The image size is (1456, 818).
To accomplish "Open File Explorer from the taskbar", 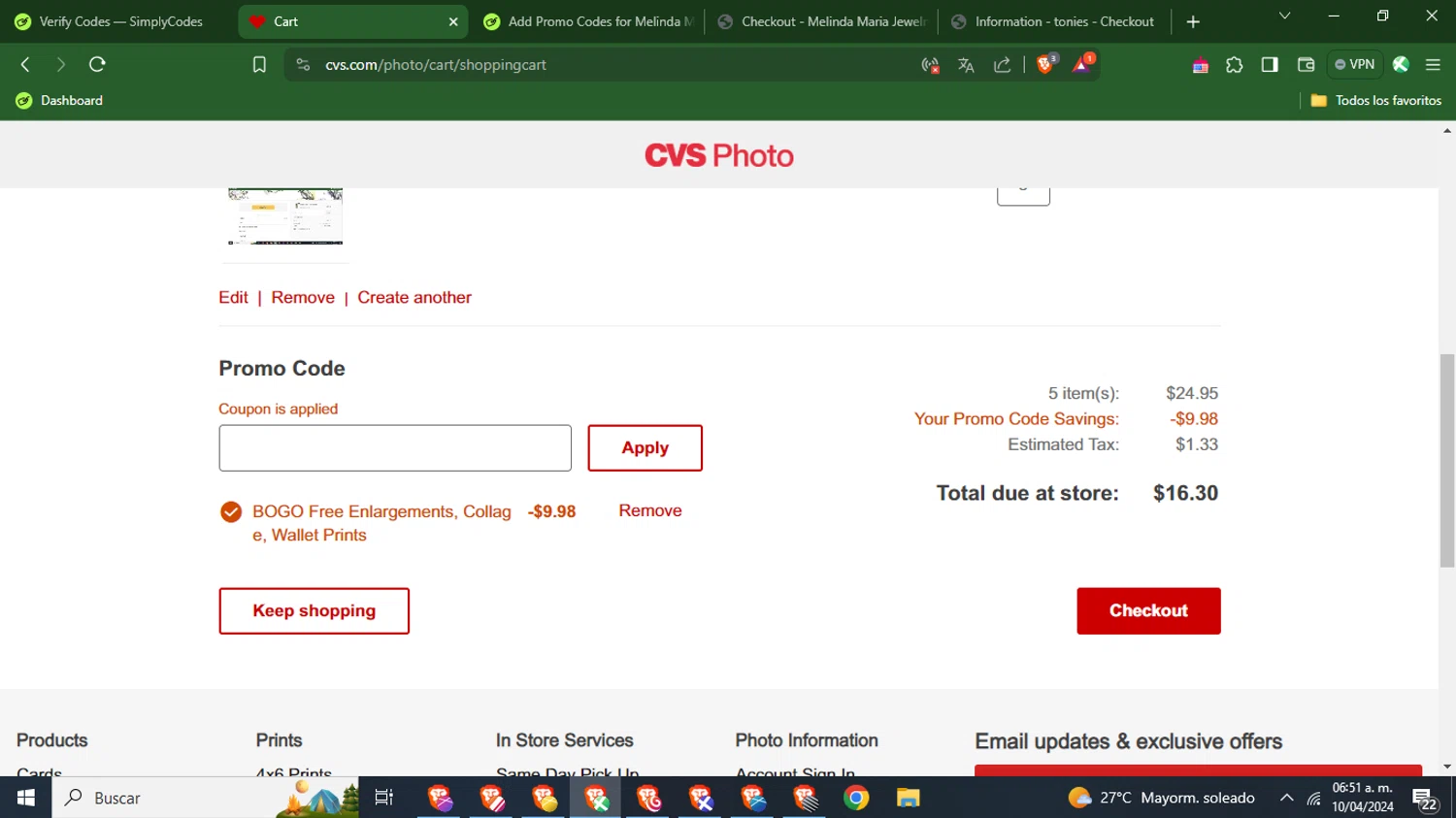I will coord(908,798).
